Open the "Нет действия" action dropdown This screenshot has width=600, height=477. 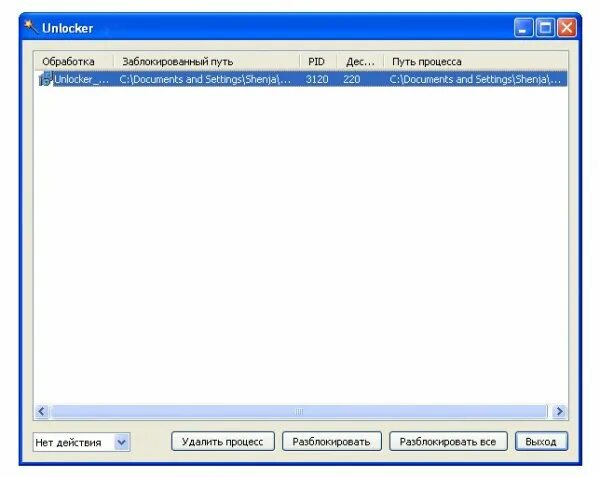[x=82, y=442]
